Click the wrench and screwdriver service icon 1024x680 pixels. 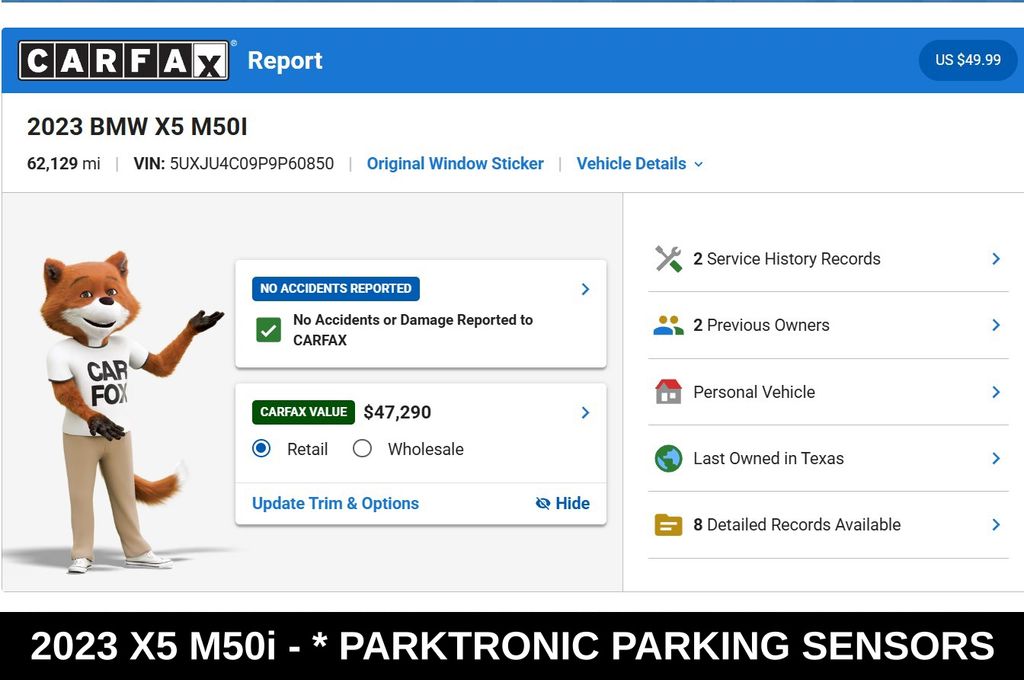click(668, 259)
